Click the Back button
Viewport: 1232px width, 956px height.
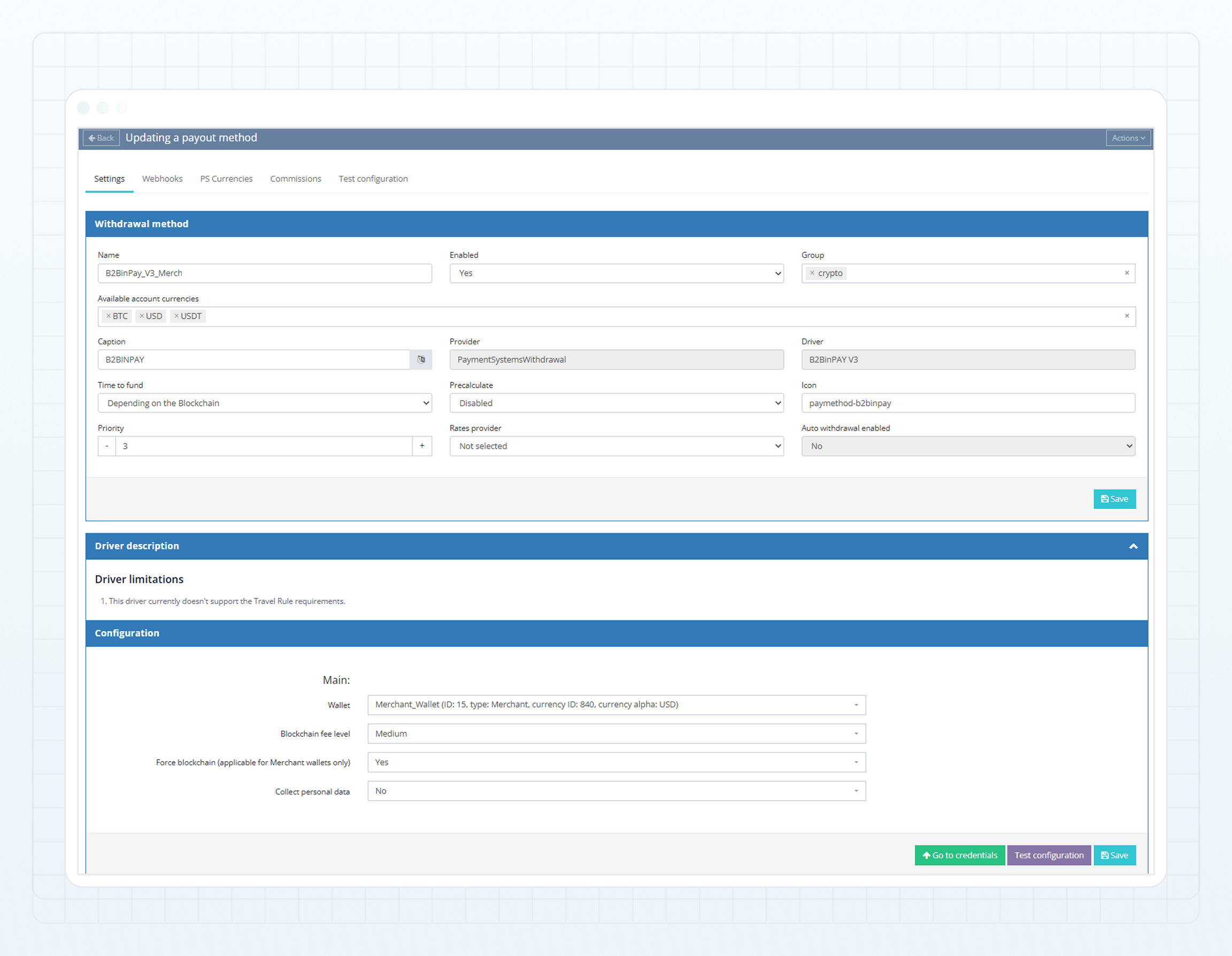tap(101, 138)
